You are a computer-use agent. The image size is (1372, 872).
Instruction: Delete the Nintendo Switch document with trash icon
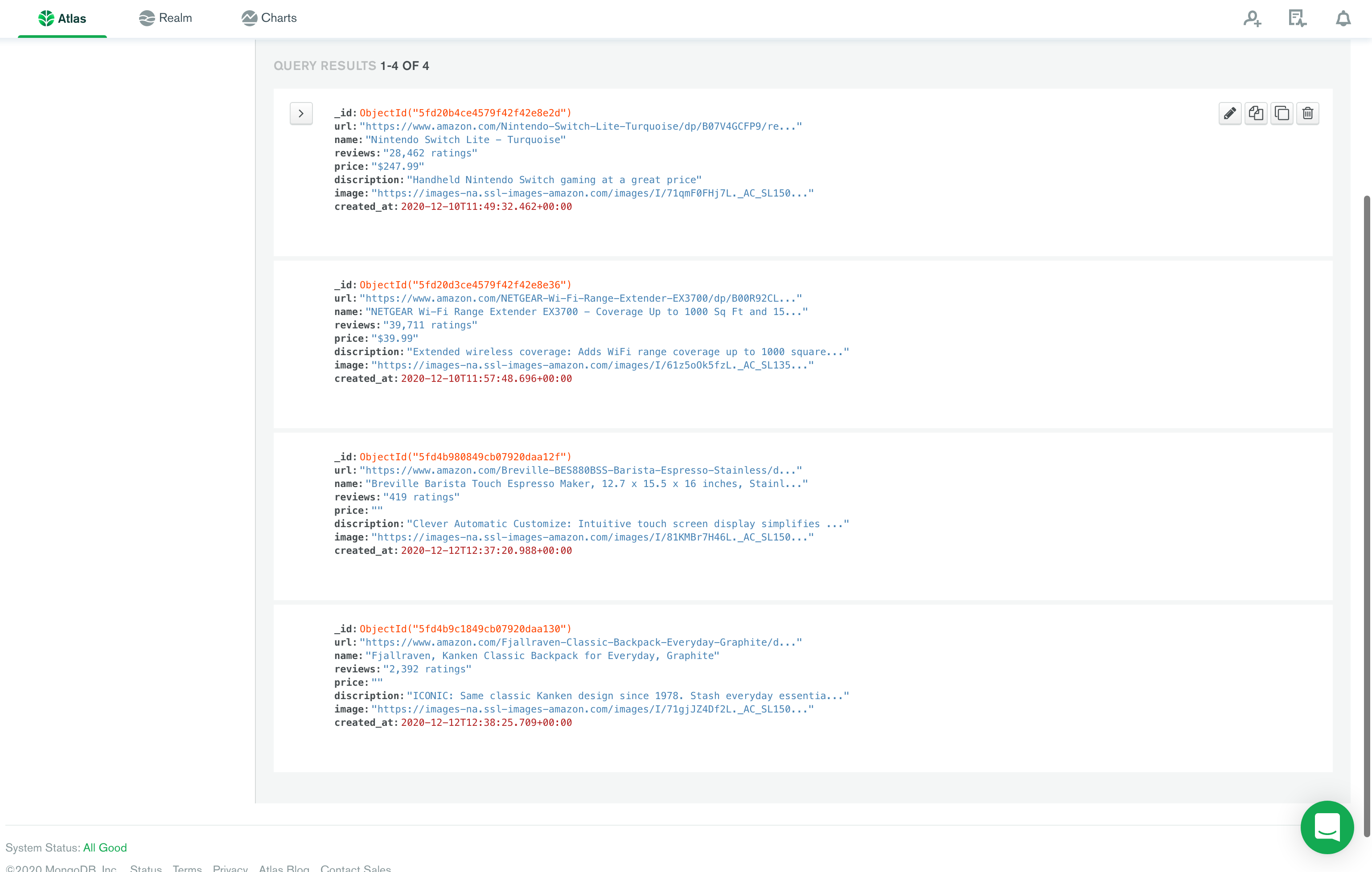[1308, 113]
